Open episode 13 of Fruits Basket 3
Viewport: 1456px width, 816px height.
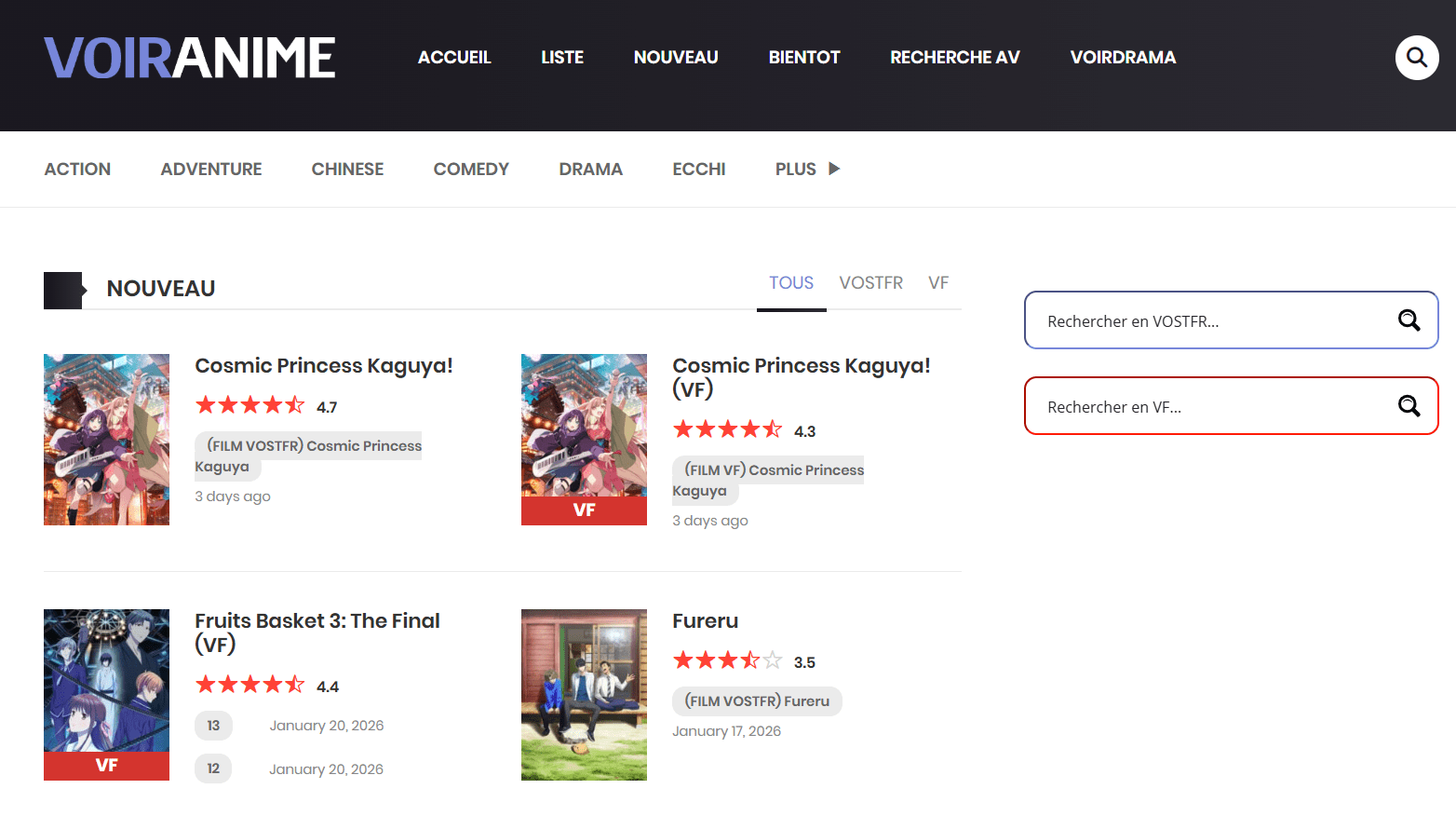pos(213,726)
